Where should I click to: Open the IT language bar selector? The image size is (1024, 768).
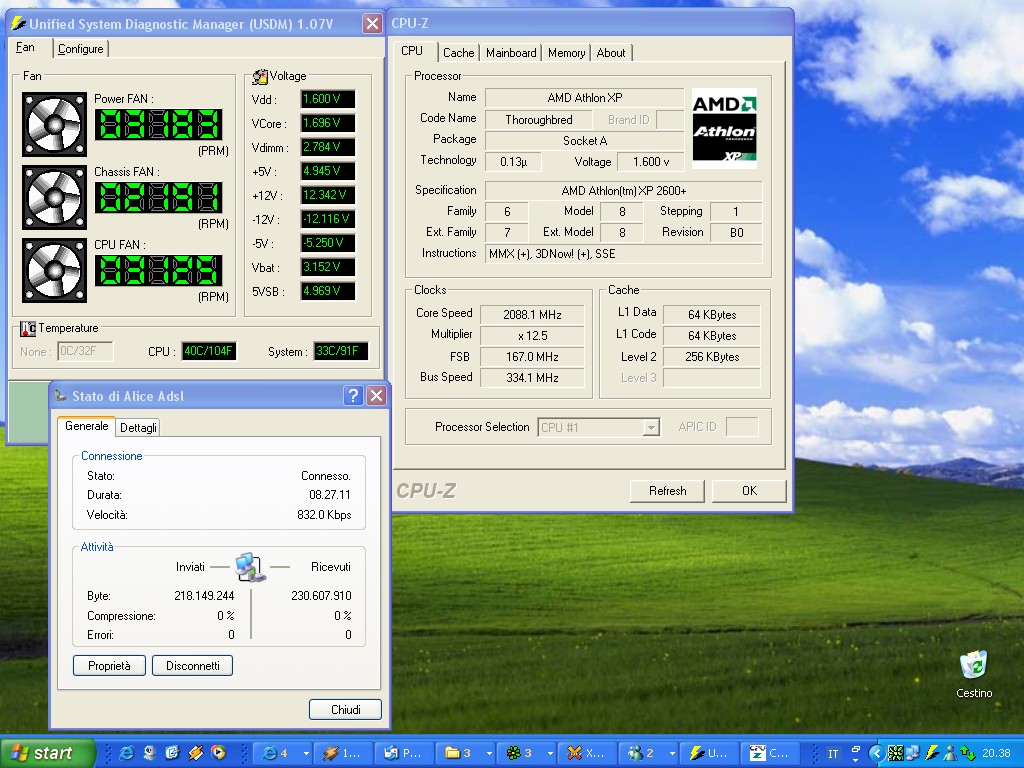pos(833,754)
